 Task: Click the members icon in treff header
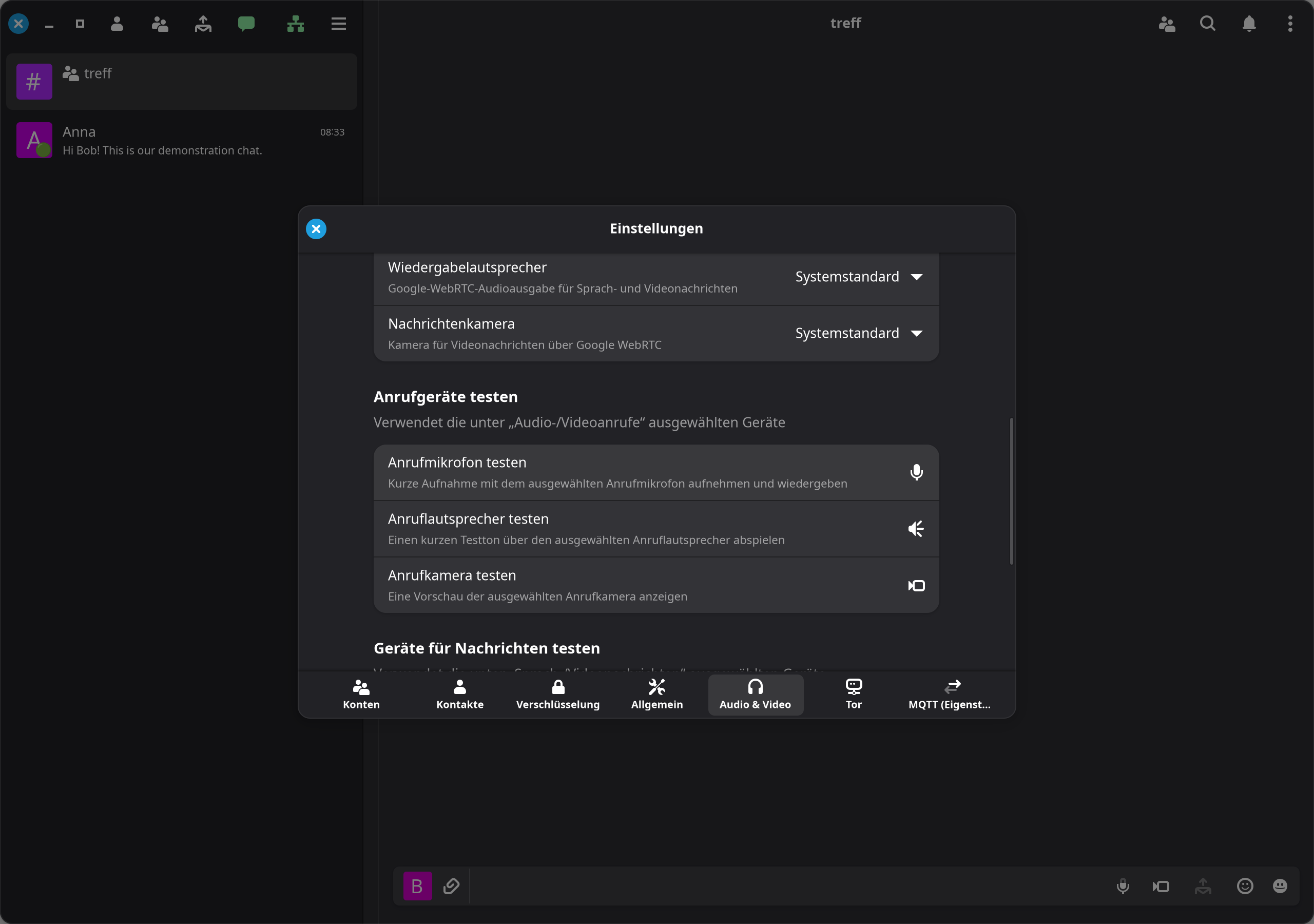click(1166, 24)
